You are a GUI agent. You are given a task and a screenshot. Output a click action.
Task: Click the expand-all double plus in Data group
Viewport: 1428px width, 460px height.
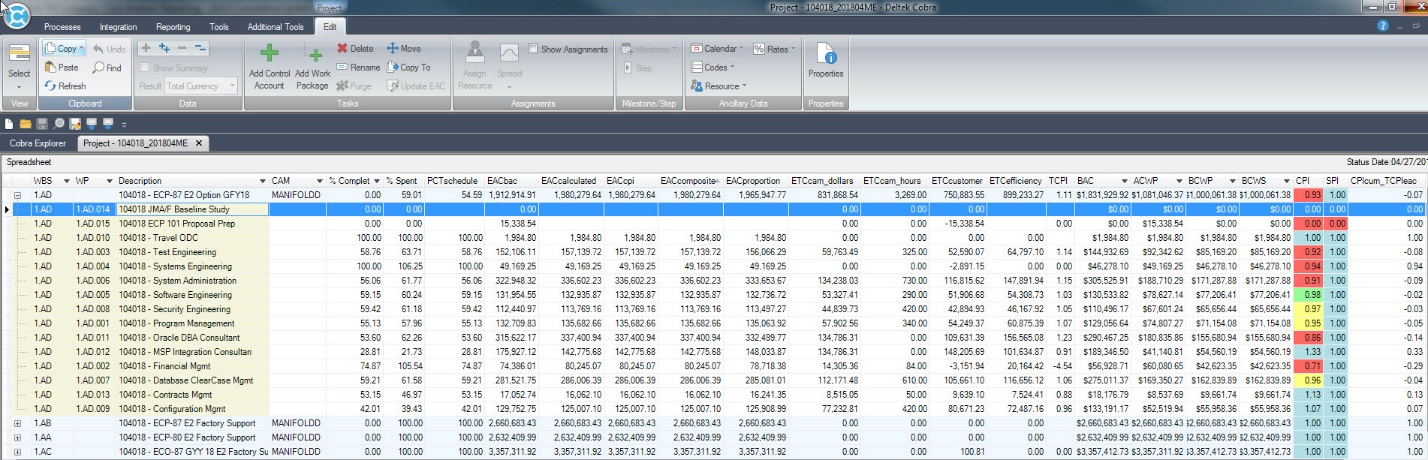click(164, 48)
